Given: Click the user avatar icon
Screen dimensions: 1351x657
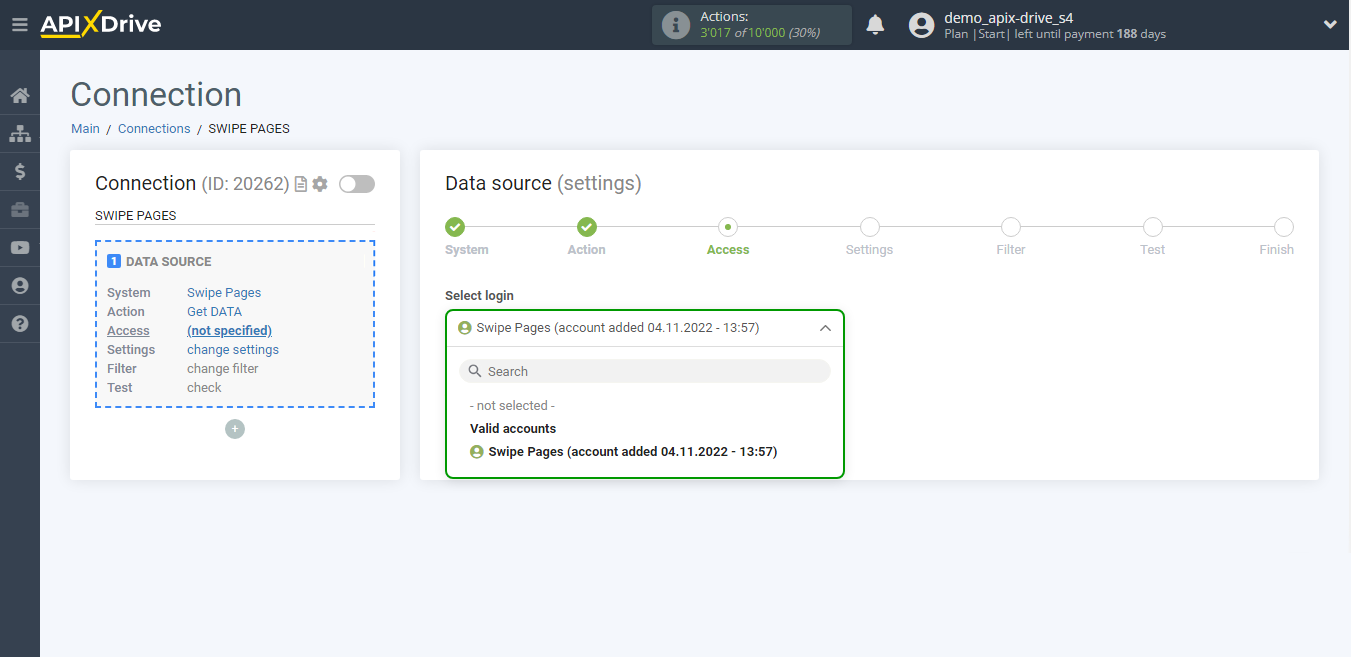Looking at the screenshot, I should pyautogui.click(x=921, y=25).
